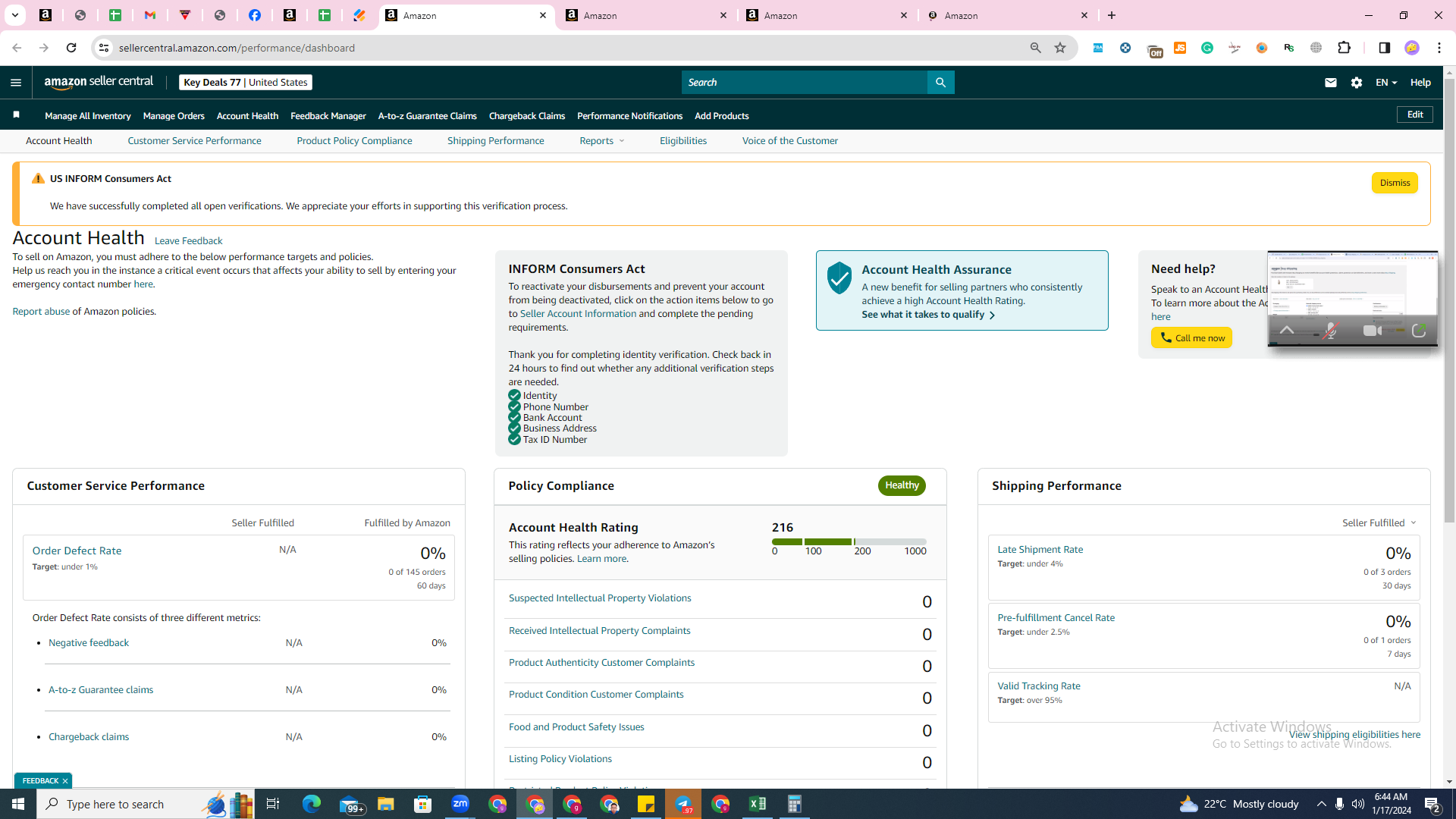This screenshot has height=819, width=1456.
Task: Open Telegram from the taskbar
Action: tap(683, 804)
